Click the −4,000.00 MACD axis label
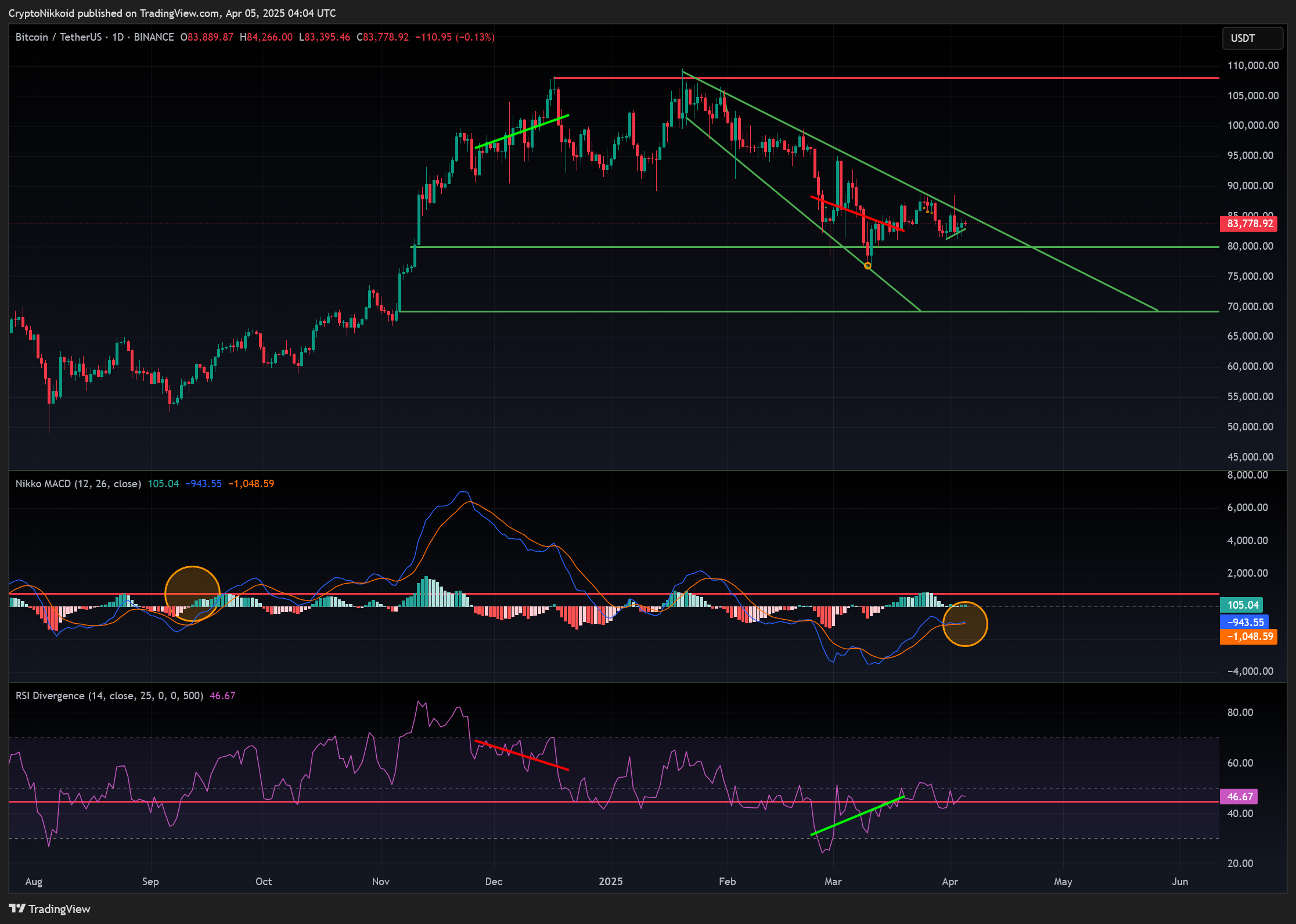Image resolution: width=1296 pixels, height=924 pixels. point(1250,671)
